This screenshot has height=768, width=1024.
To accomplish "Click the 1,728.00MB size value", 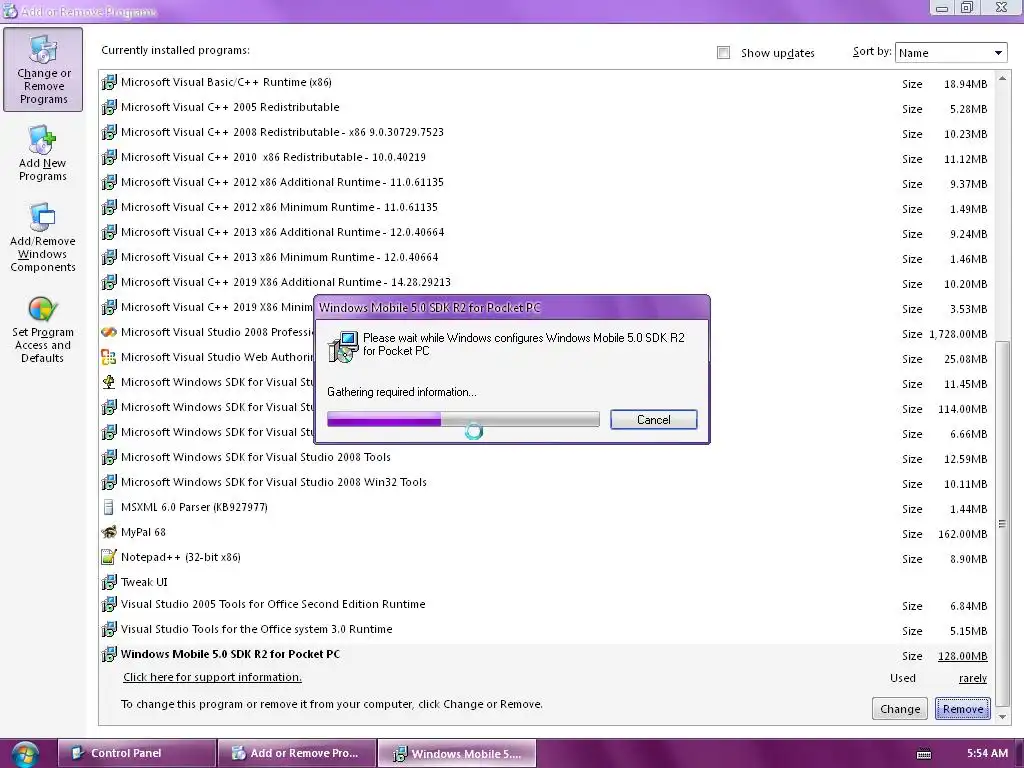I will [958, 334].
